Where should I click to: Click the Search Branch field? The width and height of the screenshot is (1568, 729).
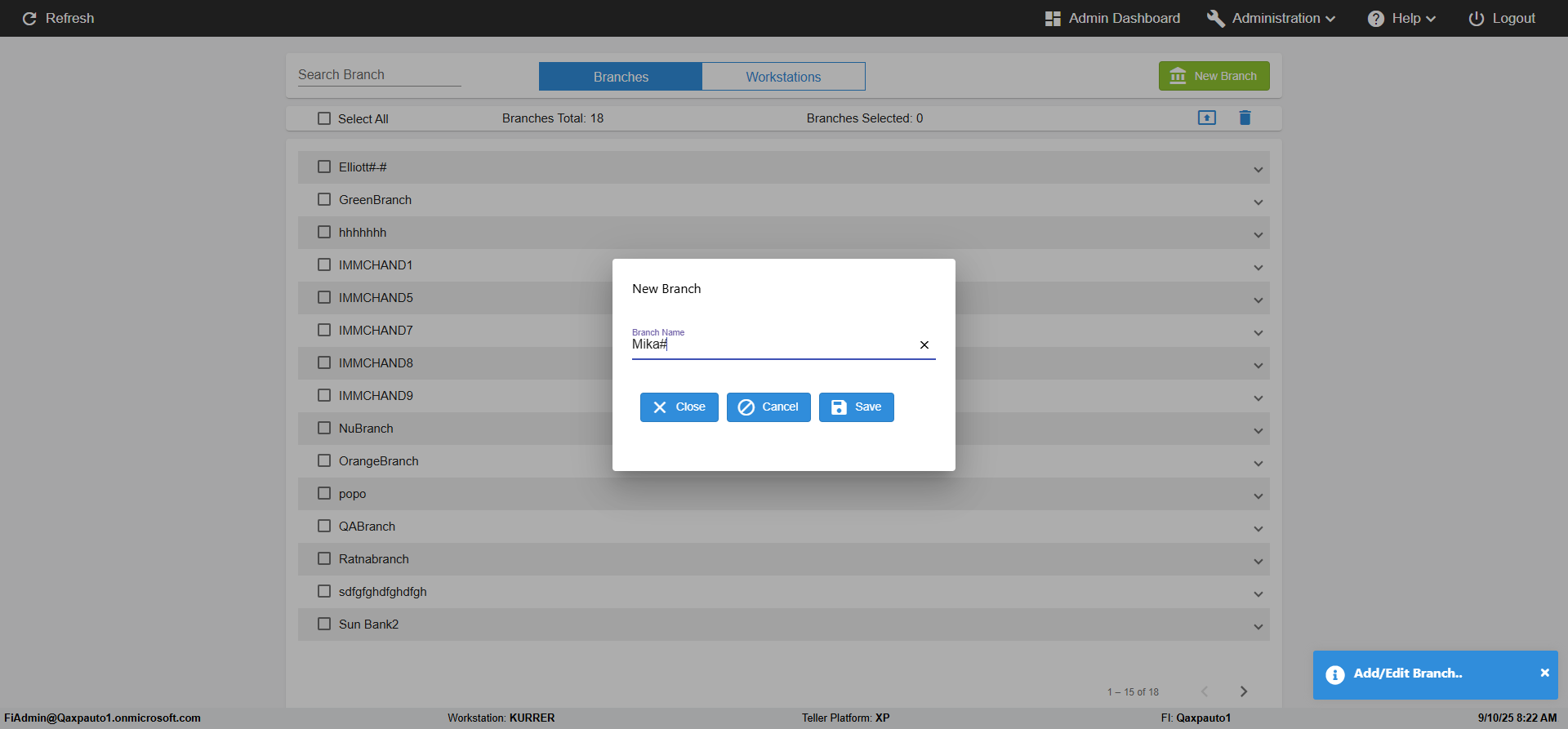379,74
